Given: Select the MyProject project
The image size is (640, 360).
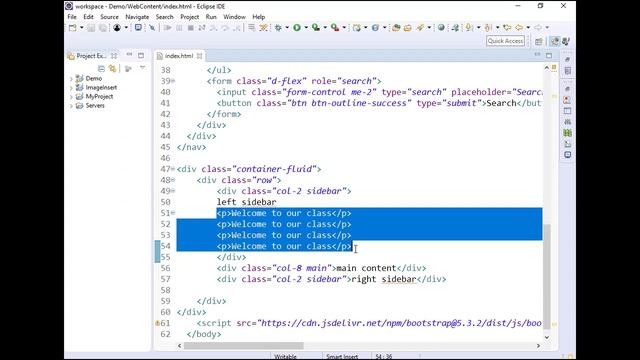Looking at the screenshot, I should pos(99,97).
